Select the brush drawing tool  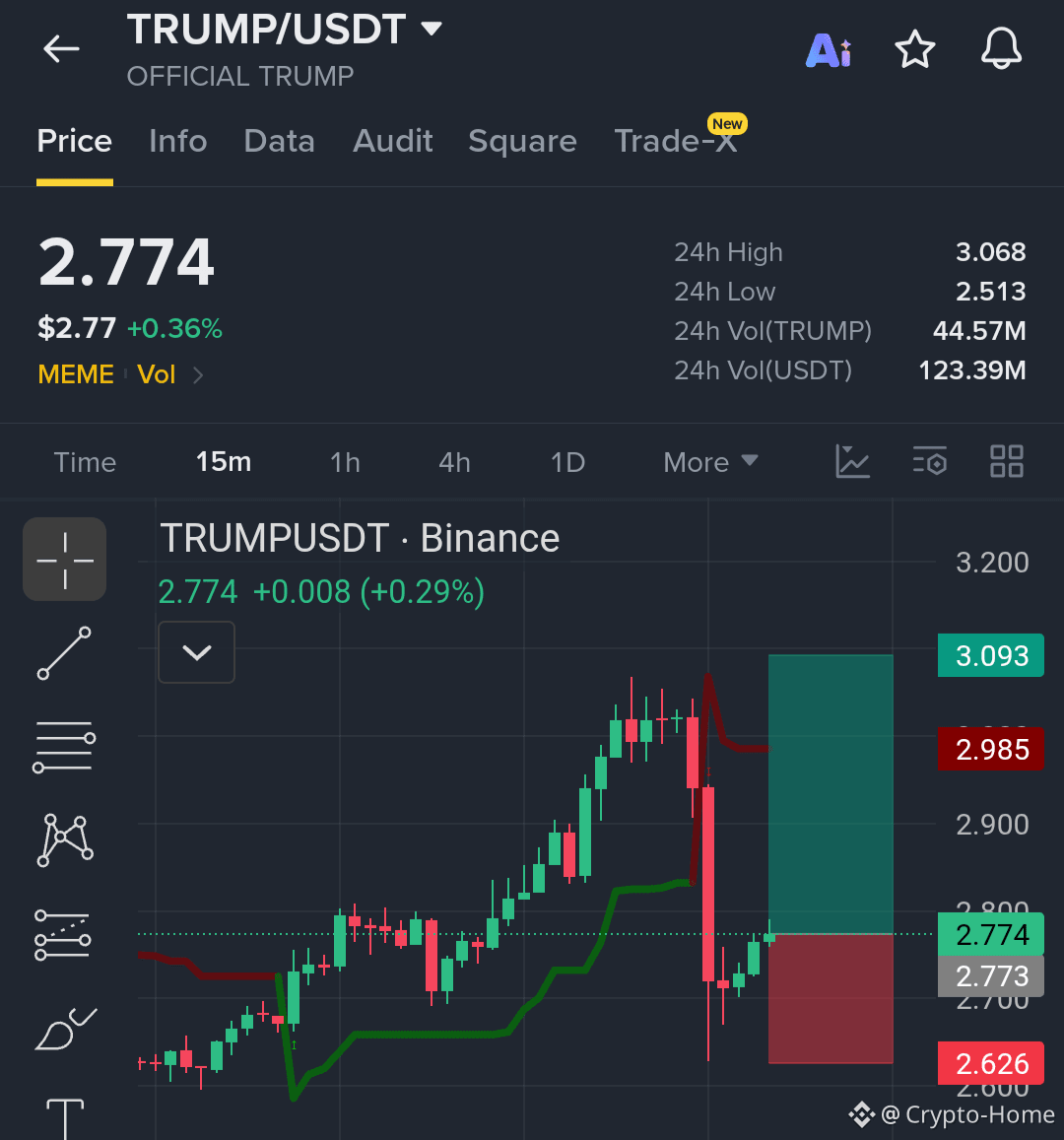tap(65, 1029)
